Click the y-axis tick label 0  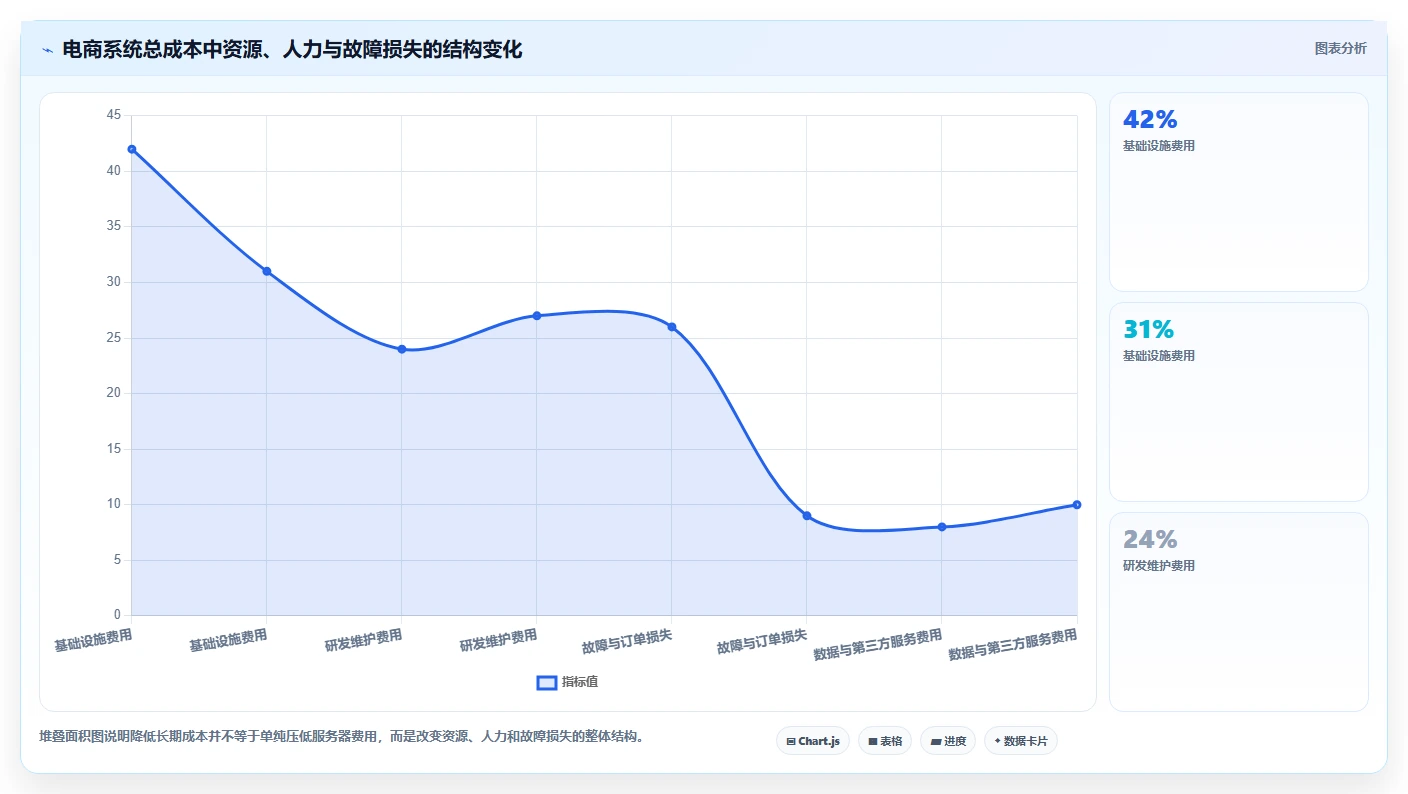[x=117, y=615]
